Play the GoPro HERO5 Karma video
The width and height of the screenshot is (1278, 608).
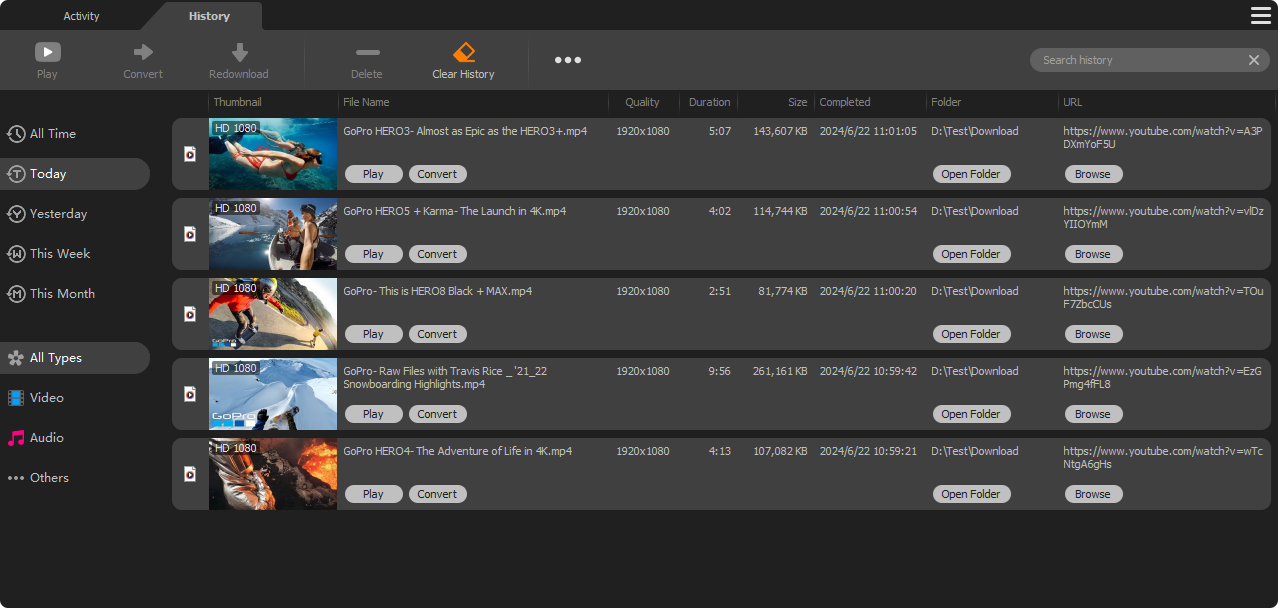(374, 254)
